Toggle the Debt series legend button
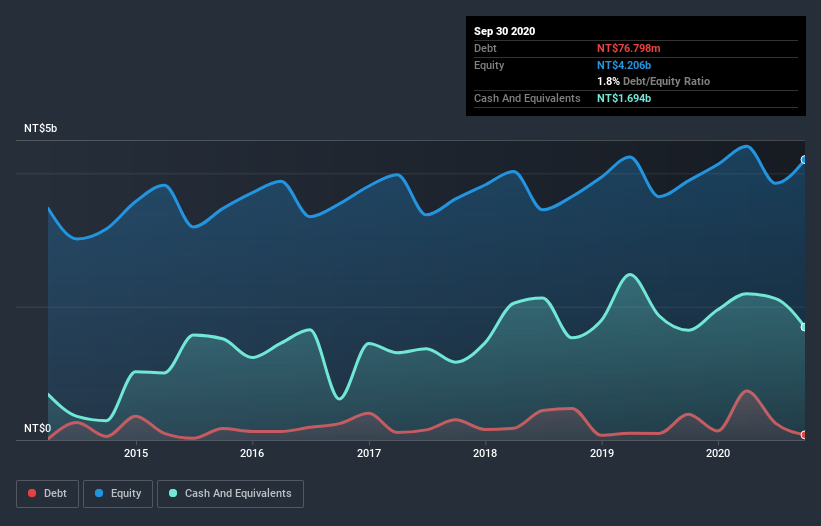Screen dimensions: 821x526 pos(48,494)
